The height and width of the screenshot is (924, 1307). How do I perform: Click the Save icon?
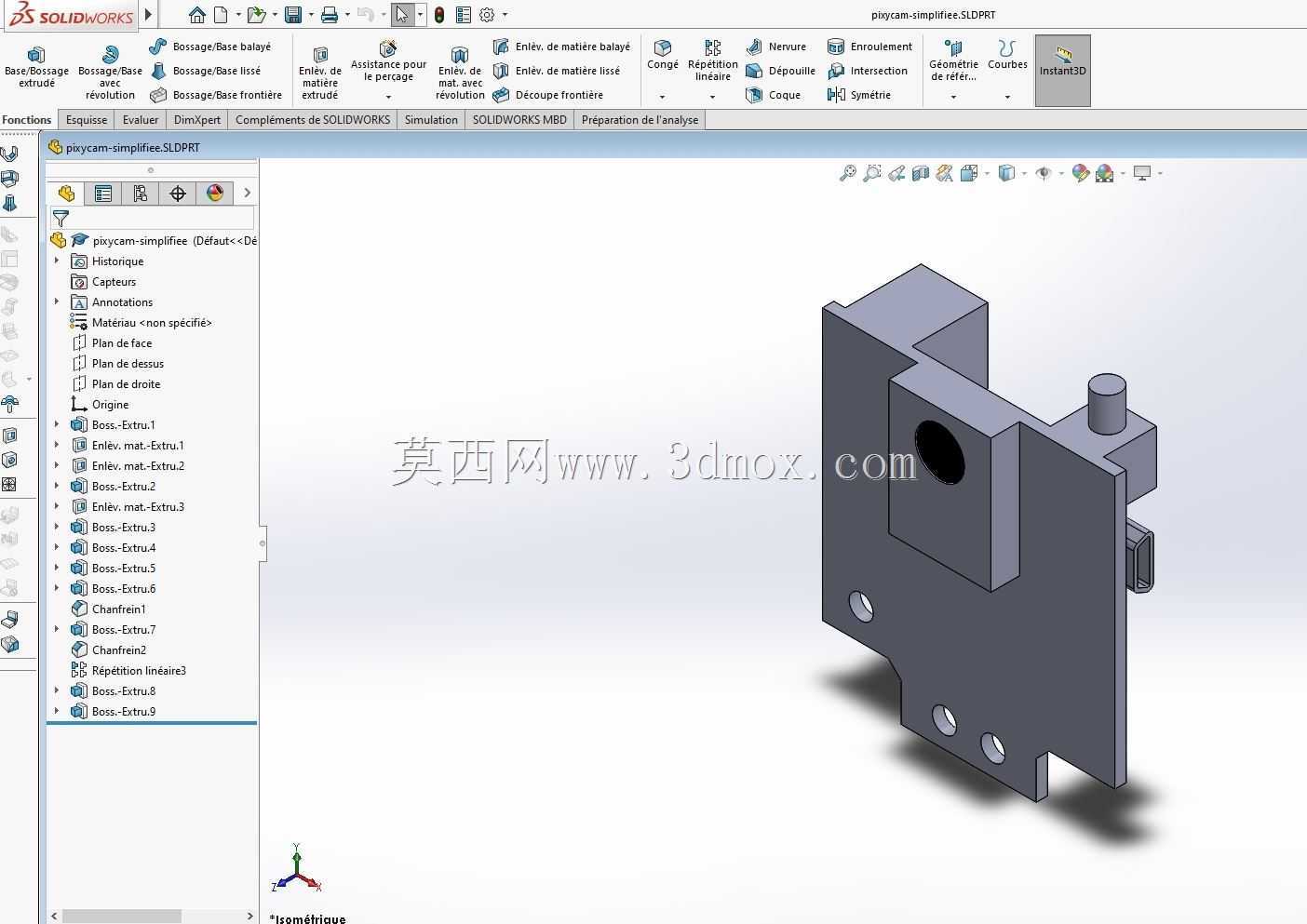[293, 15]
